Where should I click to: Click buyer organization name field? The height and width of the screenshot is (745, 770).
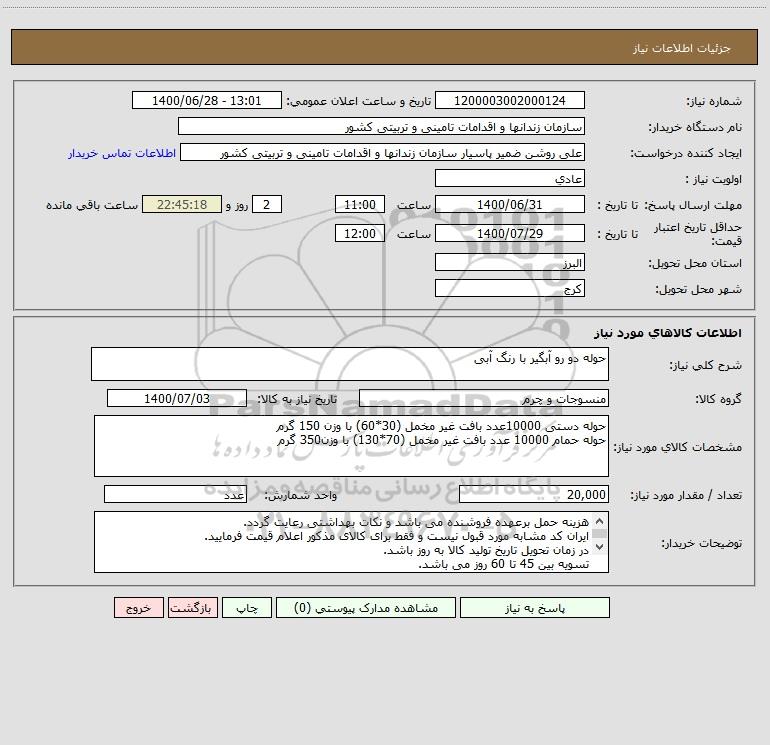point(381,126)
